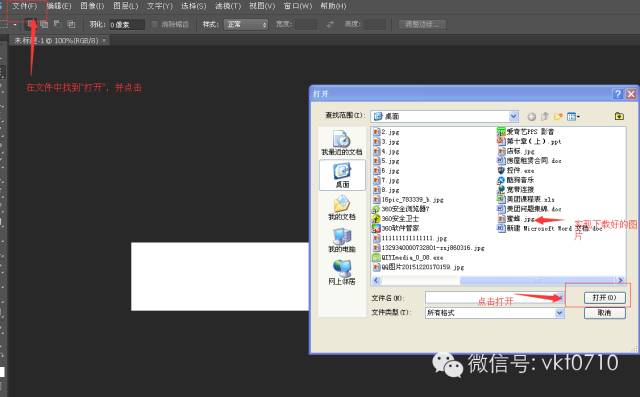Select the 店标.jpg file
The height and width of the screenshot is (397, 640).
pos(516,151)
